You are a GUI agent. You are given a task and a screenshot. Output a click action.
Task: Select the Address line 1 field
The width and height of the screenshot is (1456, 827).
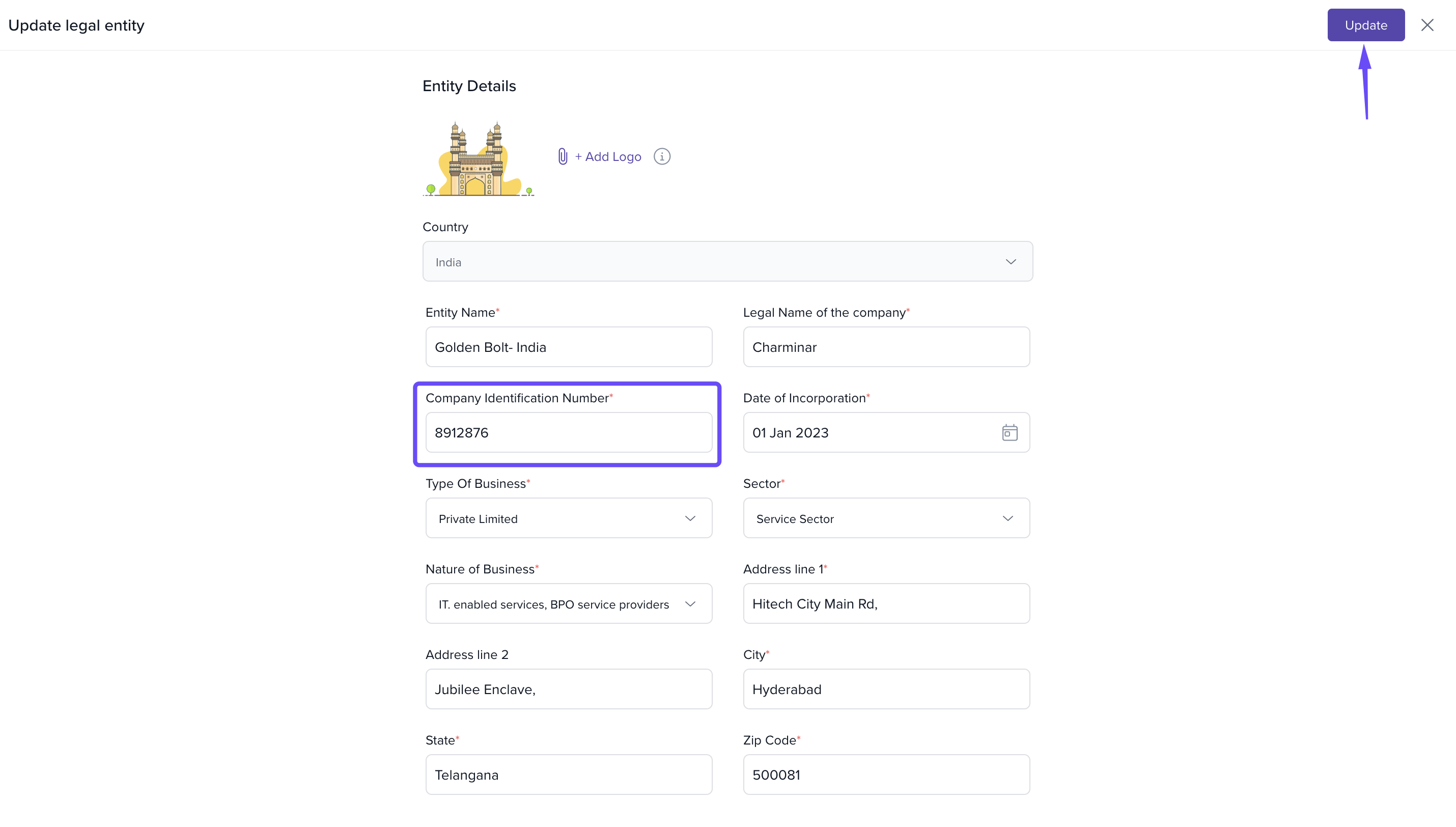coord(885,604)
